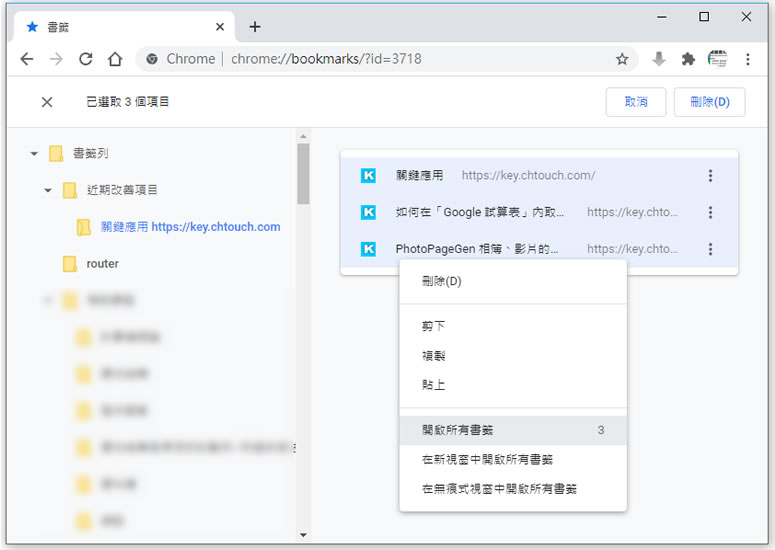775x550 pixels.
Task: Click the K favicon of PhotoPageGen bookmark
Action: pyautogui.click(x=368, y=249)
